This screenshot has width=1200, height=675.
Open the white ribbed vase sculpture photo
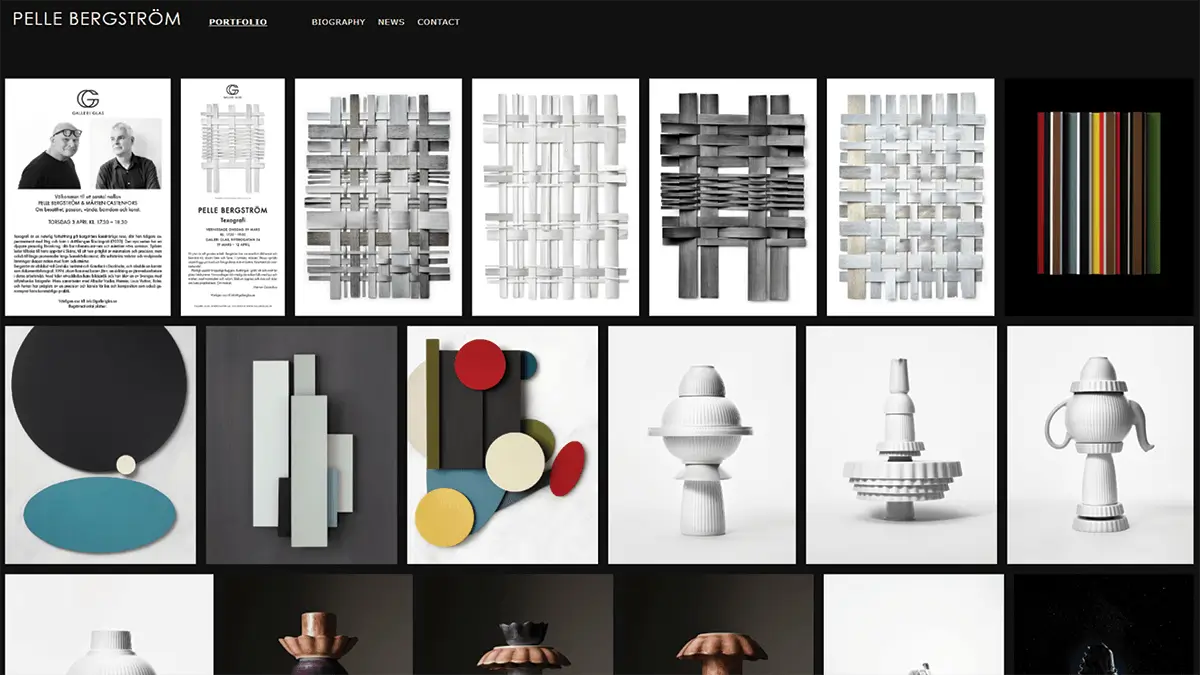[702, 445]
